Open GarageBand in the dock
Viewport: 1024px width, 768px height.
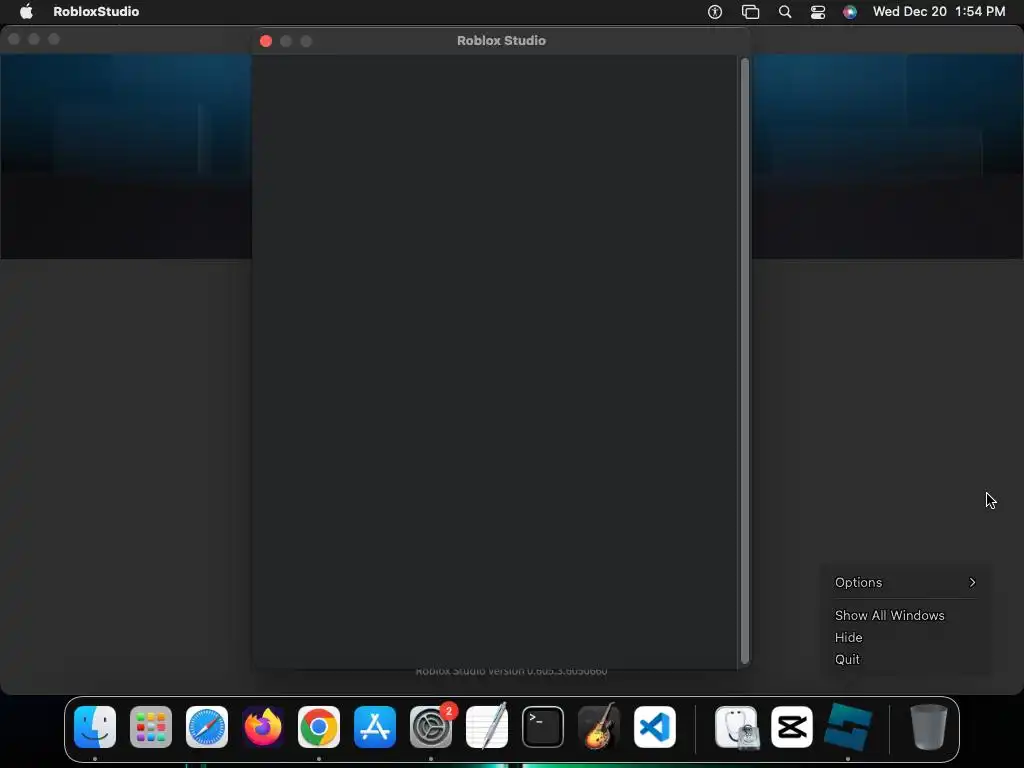coord(599,727)
